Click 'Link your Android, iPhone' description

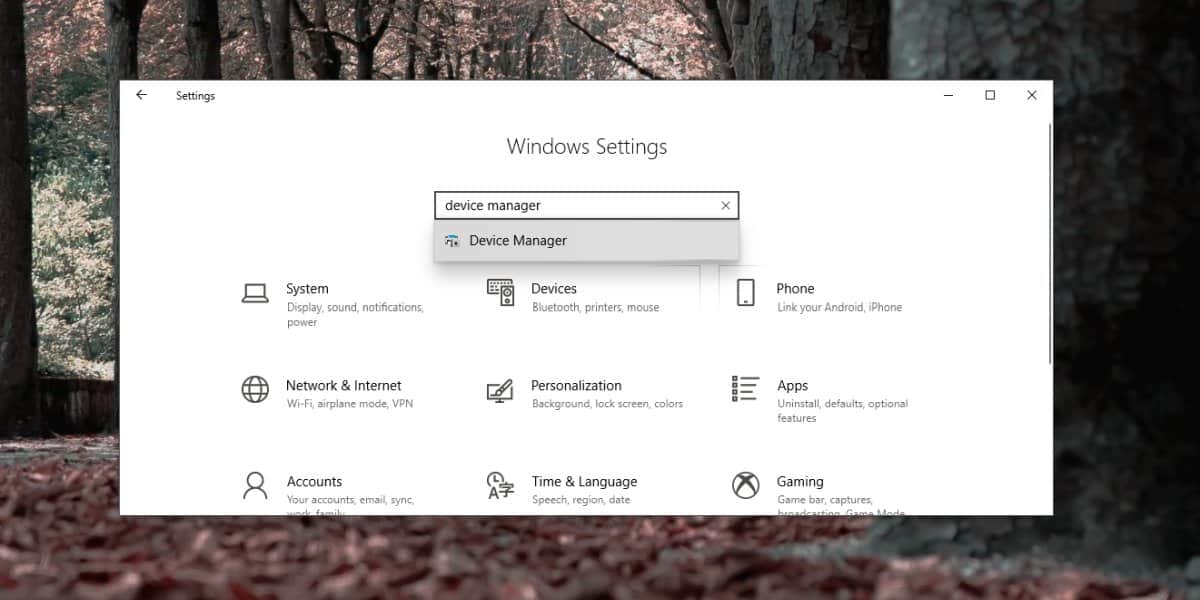click(x=839, y=308)
